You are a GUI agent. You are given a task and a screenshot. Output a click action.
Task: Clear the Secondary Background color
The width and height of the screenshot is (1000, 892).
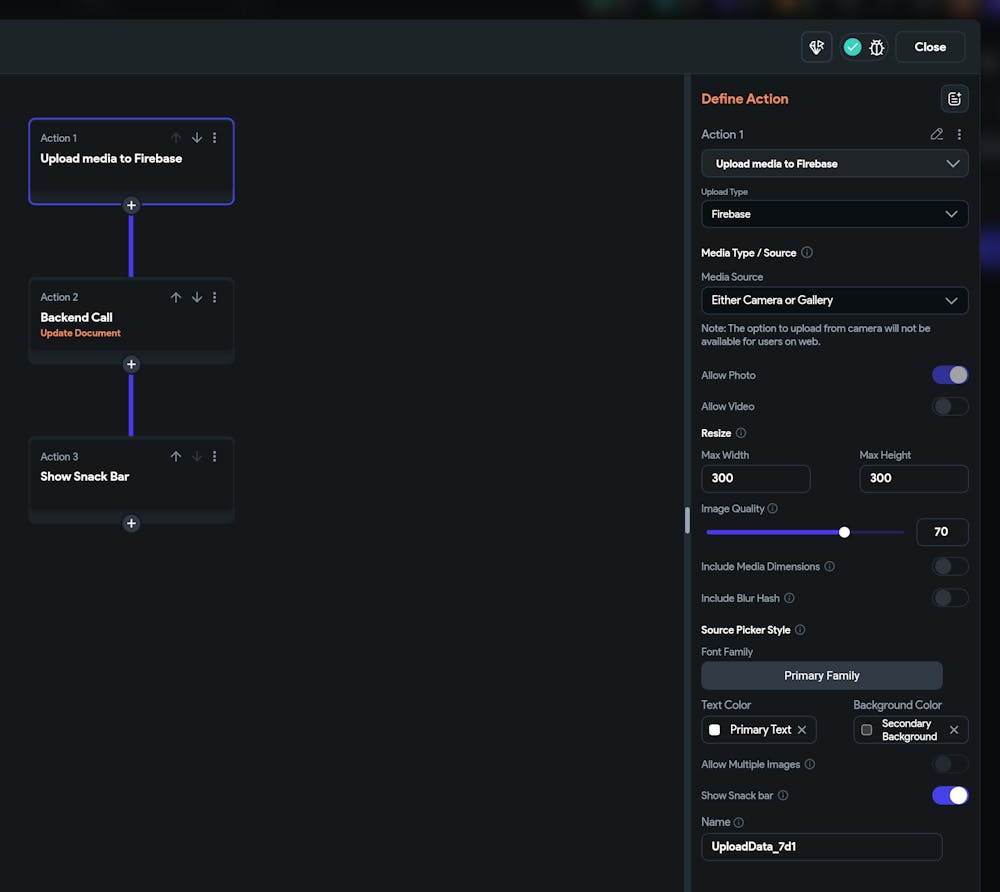point(953,729)
